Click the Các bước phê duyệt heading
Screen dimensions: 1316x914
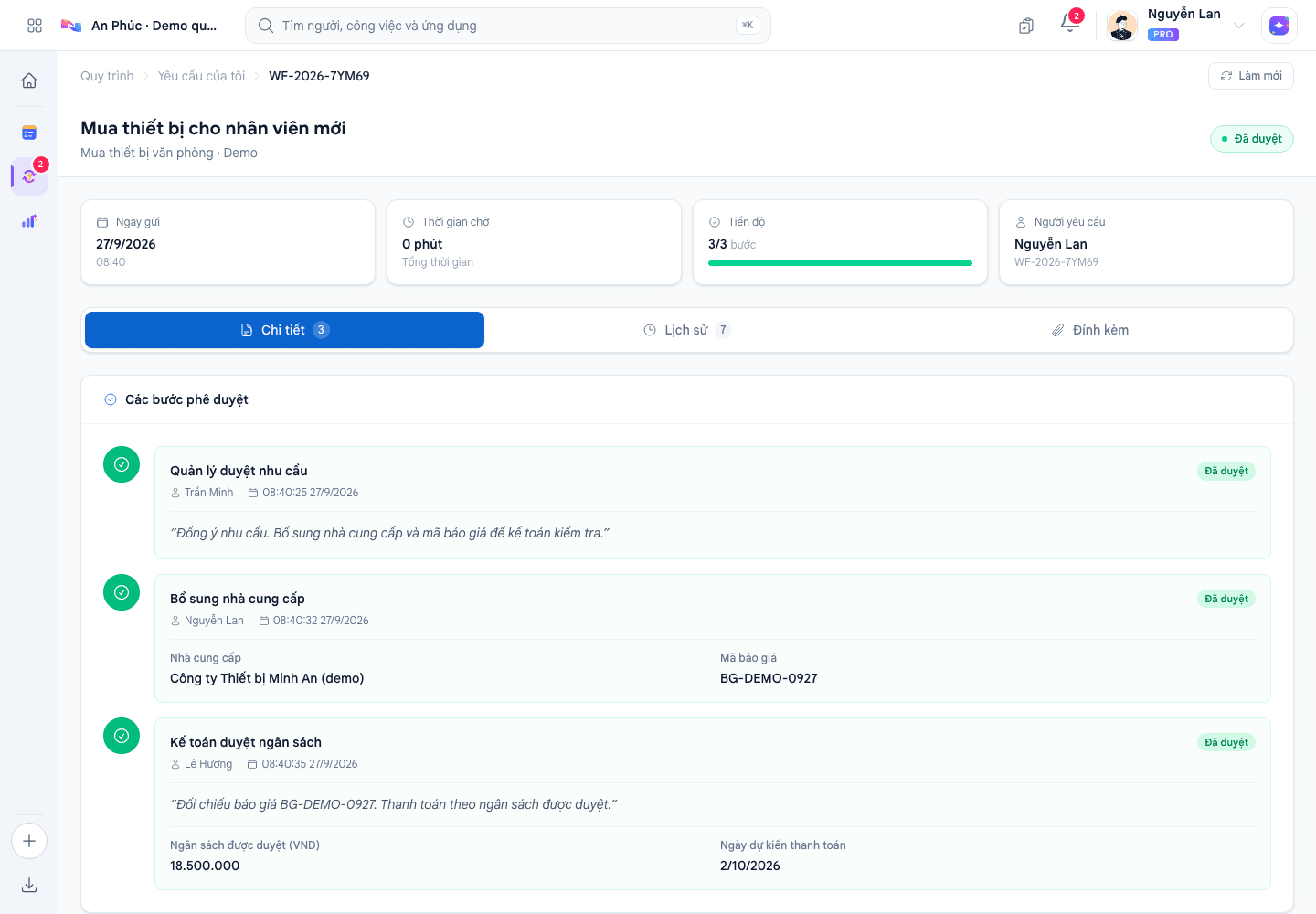(x=186, y=399)
